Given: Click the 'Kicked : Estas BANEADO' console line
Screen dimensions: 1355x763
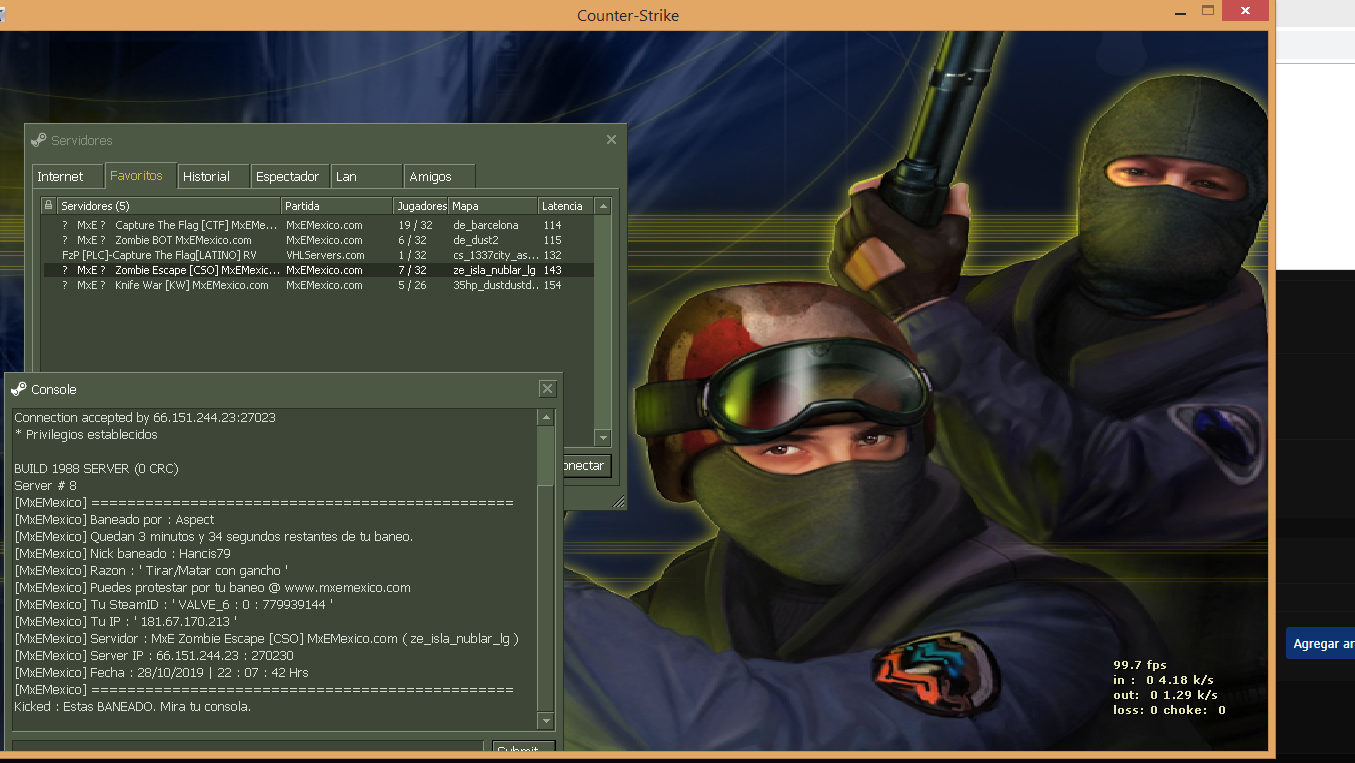Looking at the screenshot, I should click(132, 707).
